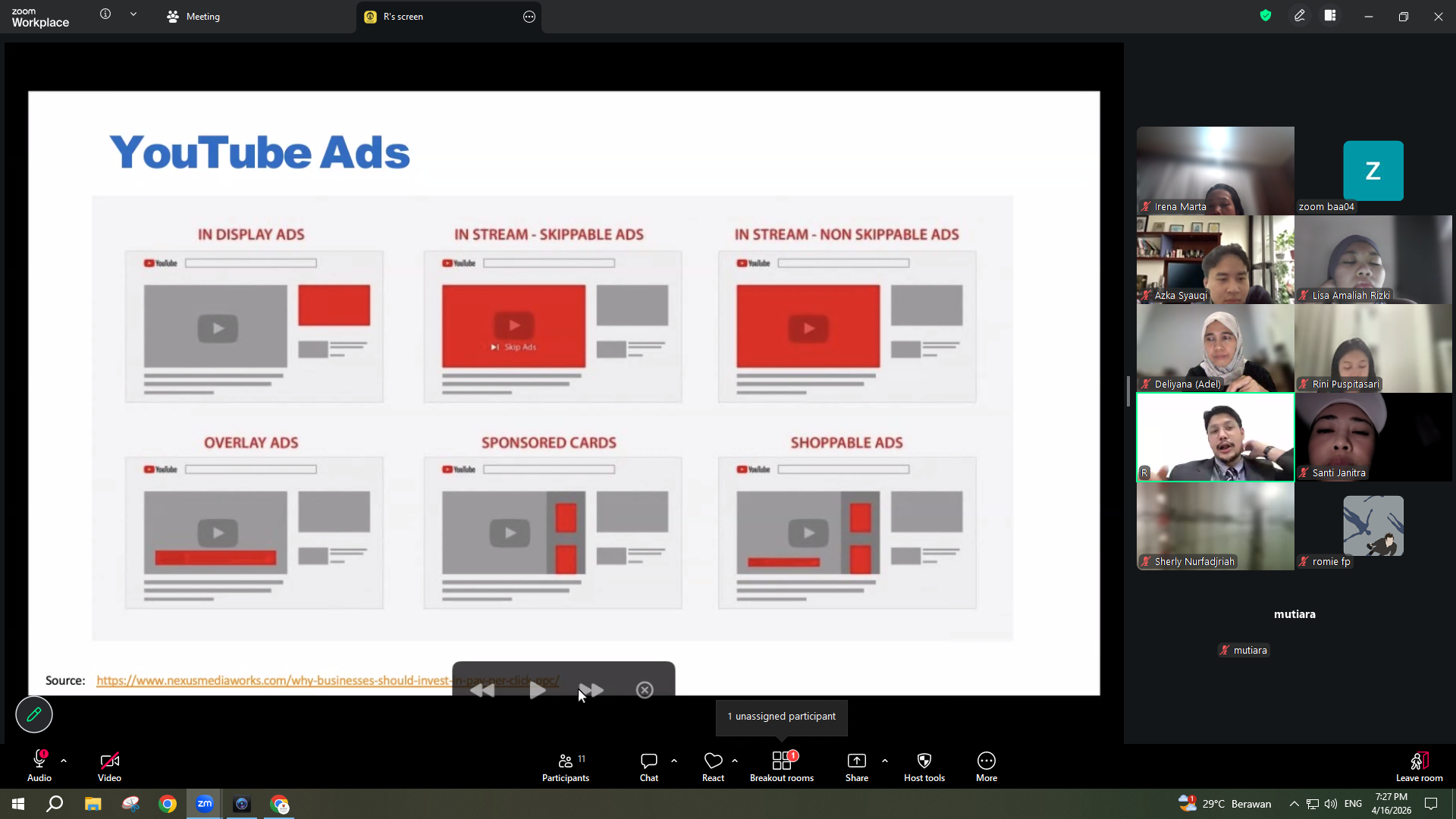The height and width of the screenshot is (819, 1456).
Task: Leave the breakout room
Action: click(1420, 766)
